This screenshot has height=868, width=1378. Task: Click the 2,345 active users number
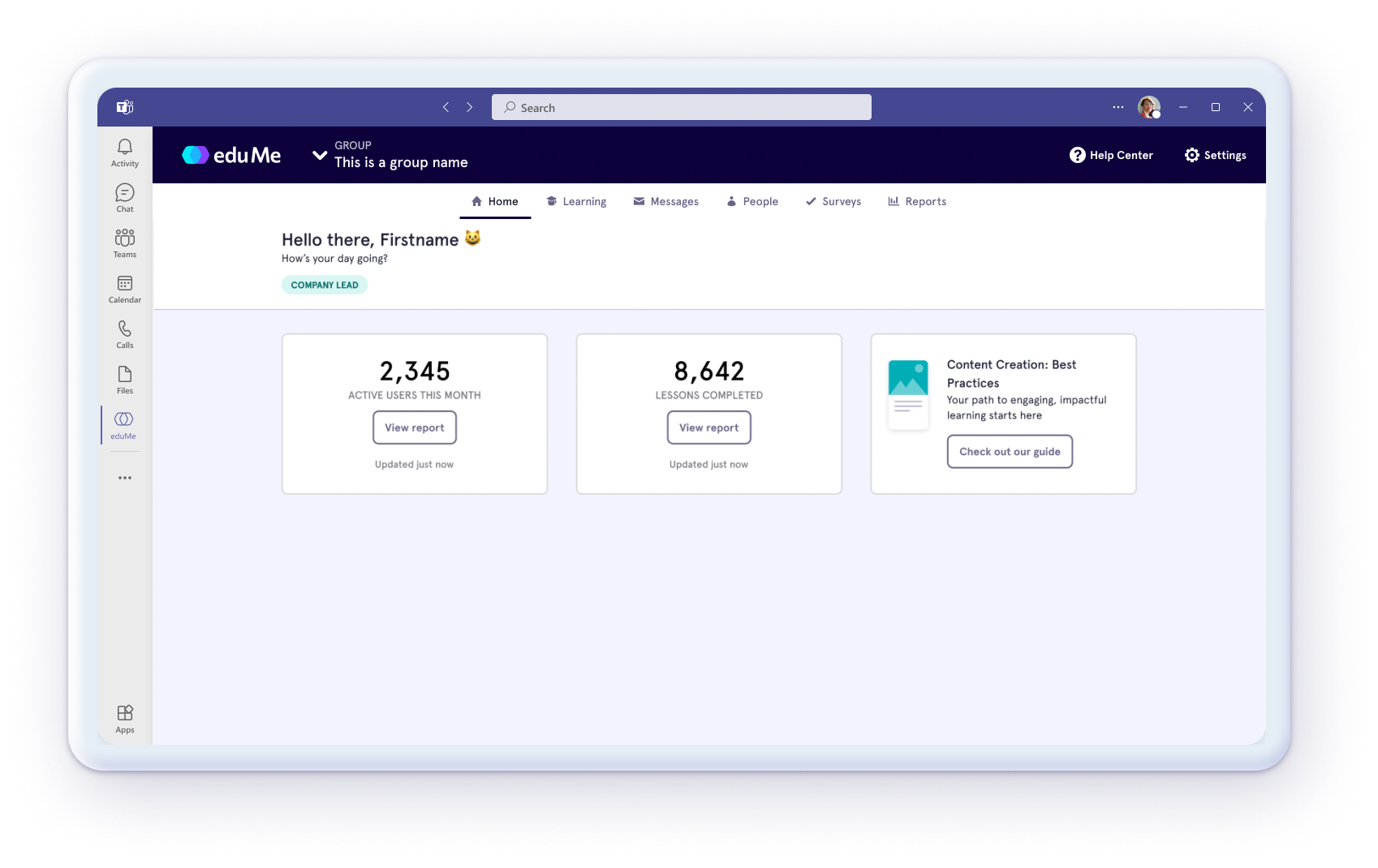point(415,371)
